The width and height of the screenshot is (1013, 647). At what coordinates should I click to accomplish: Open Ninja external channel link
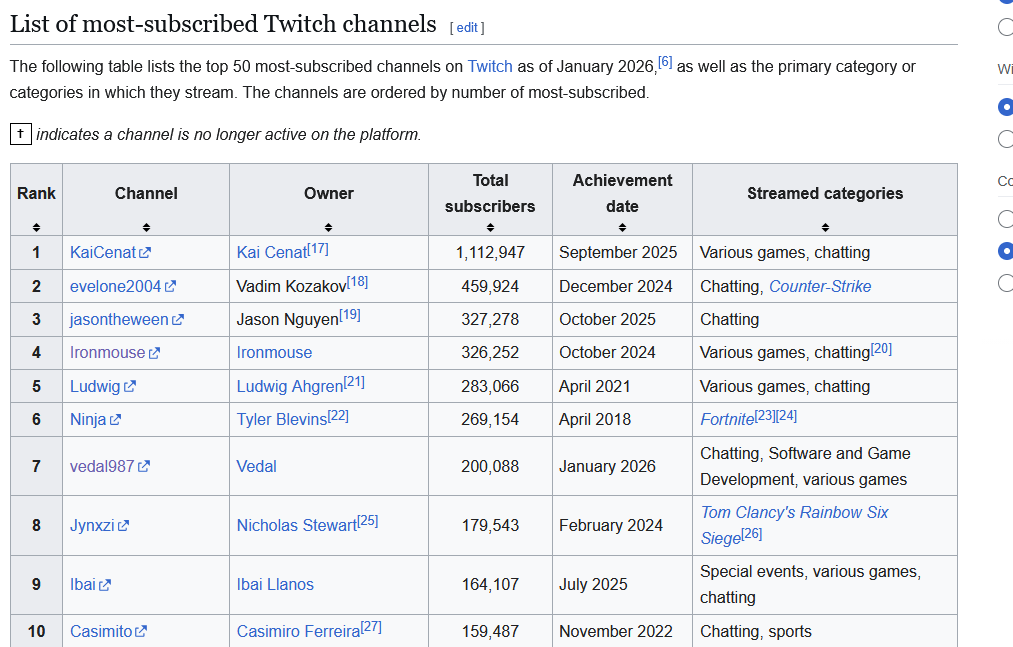tap(95, 419)
